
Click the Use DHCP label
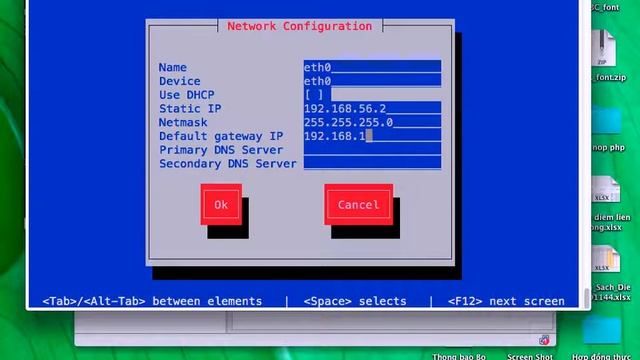tap(187, 95)
